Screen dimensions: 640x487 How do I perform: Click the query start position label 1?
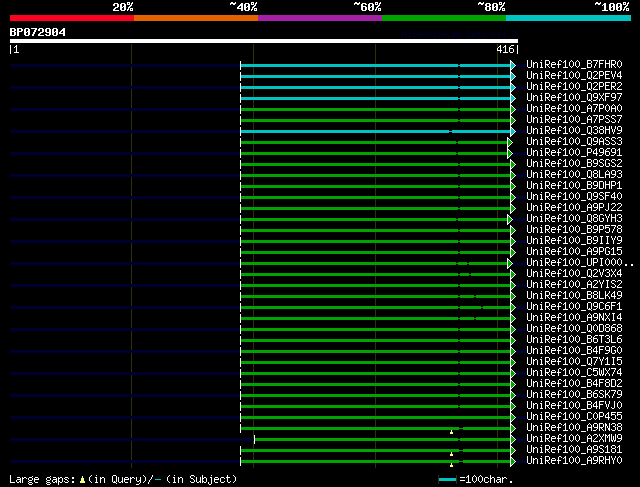pyautogui.click(x=16, y=49)
